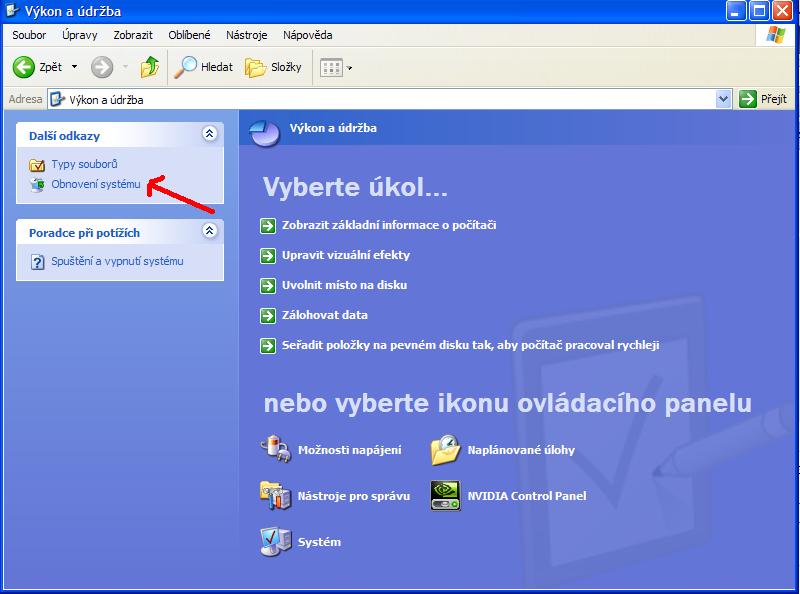Open Systém text link
The image size is (800, 594).
(319, 542)
